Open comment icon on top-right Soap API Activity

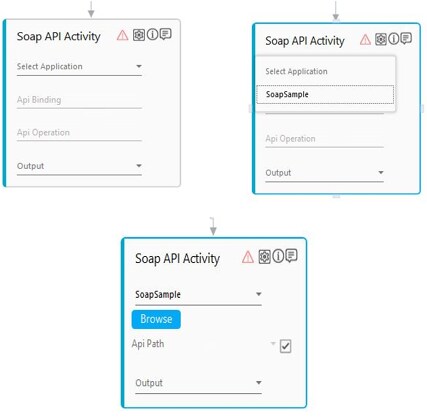(x=406, y=39)
